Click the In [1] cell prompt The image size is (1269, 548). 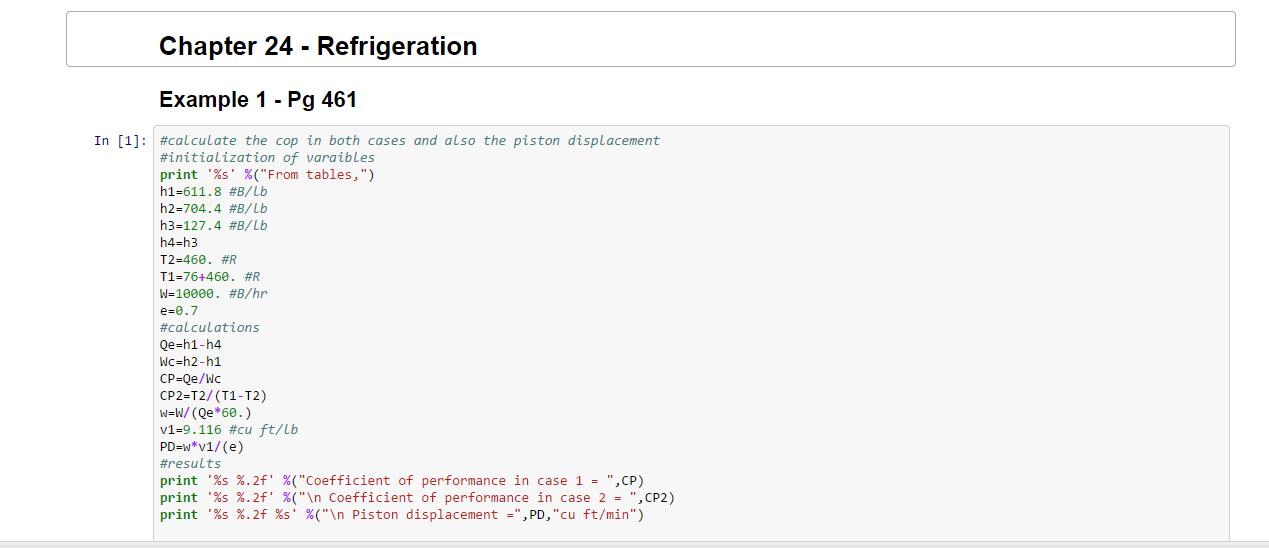[x=121, y=141]
